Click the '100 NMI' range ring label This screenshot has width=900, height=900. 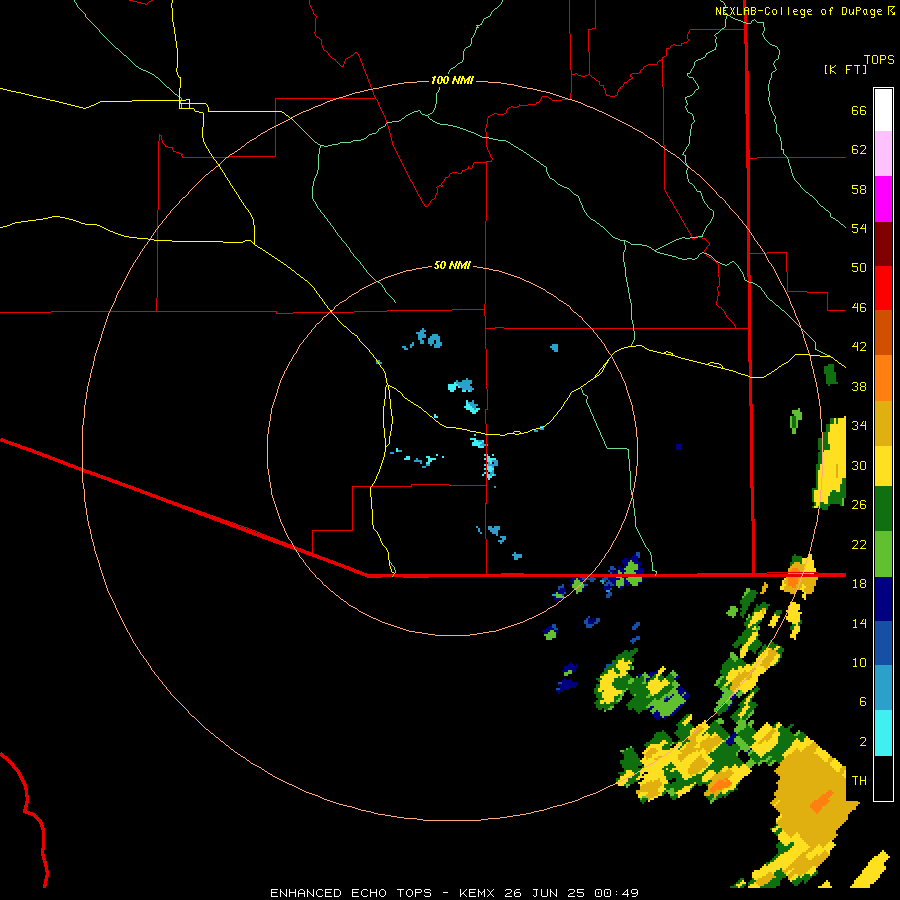coord(452,80)
